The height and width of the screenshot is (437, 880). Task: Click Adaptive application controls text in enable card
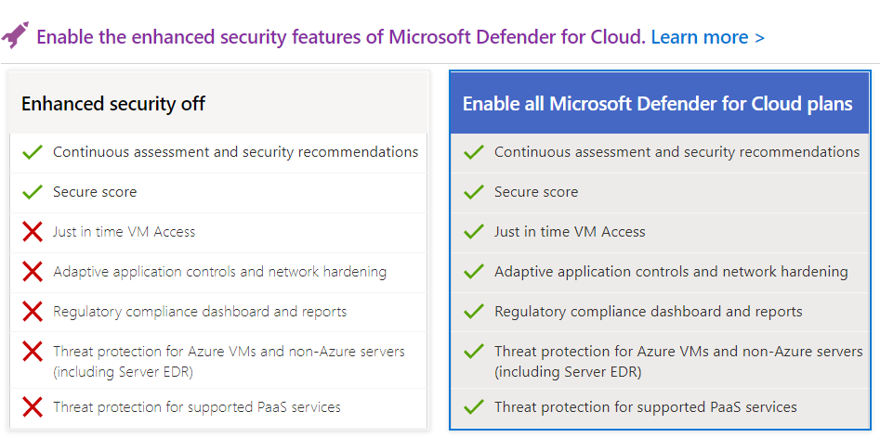click(671, 272)
